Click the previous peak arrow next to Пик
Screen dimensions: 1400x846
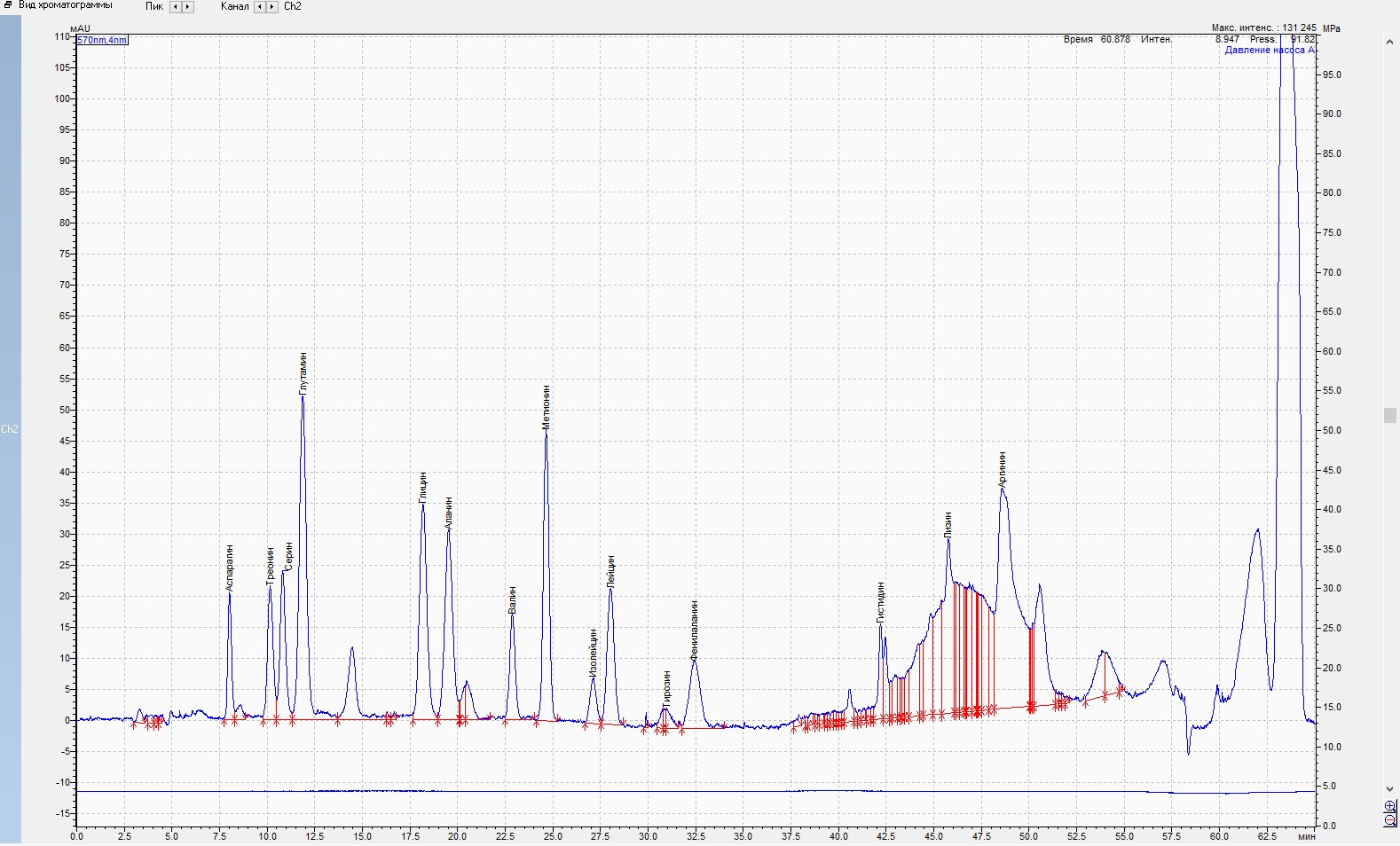[176, 6]
